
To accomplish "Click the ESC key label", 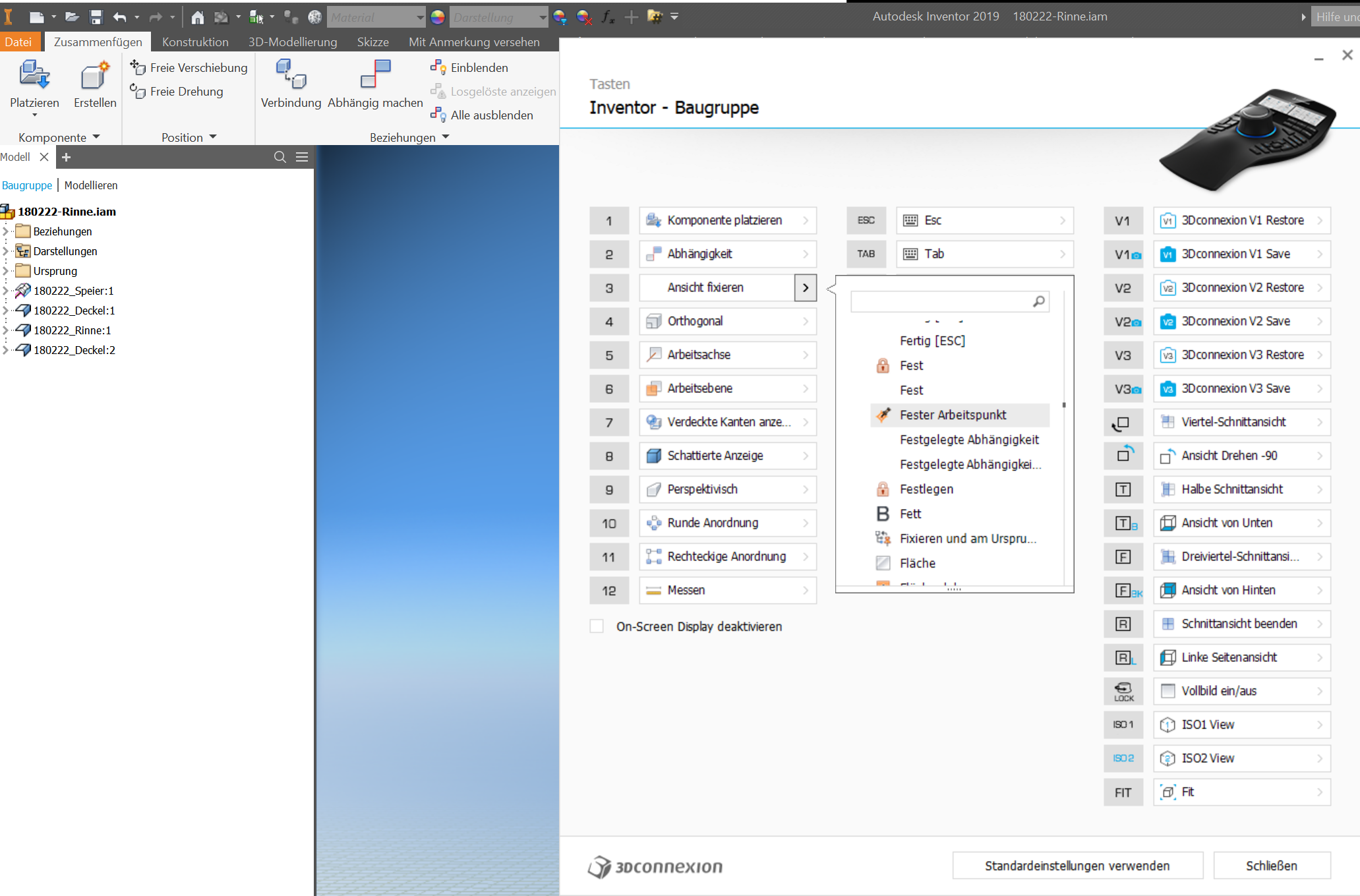I will [x=866, y=220].
